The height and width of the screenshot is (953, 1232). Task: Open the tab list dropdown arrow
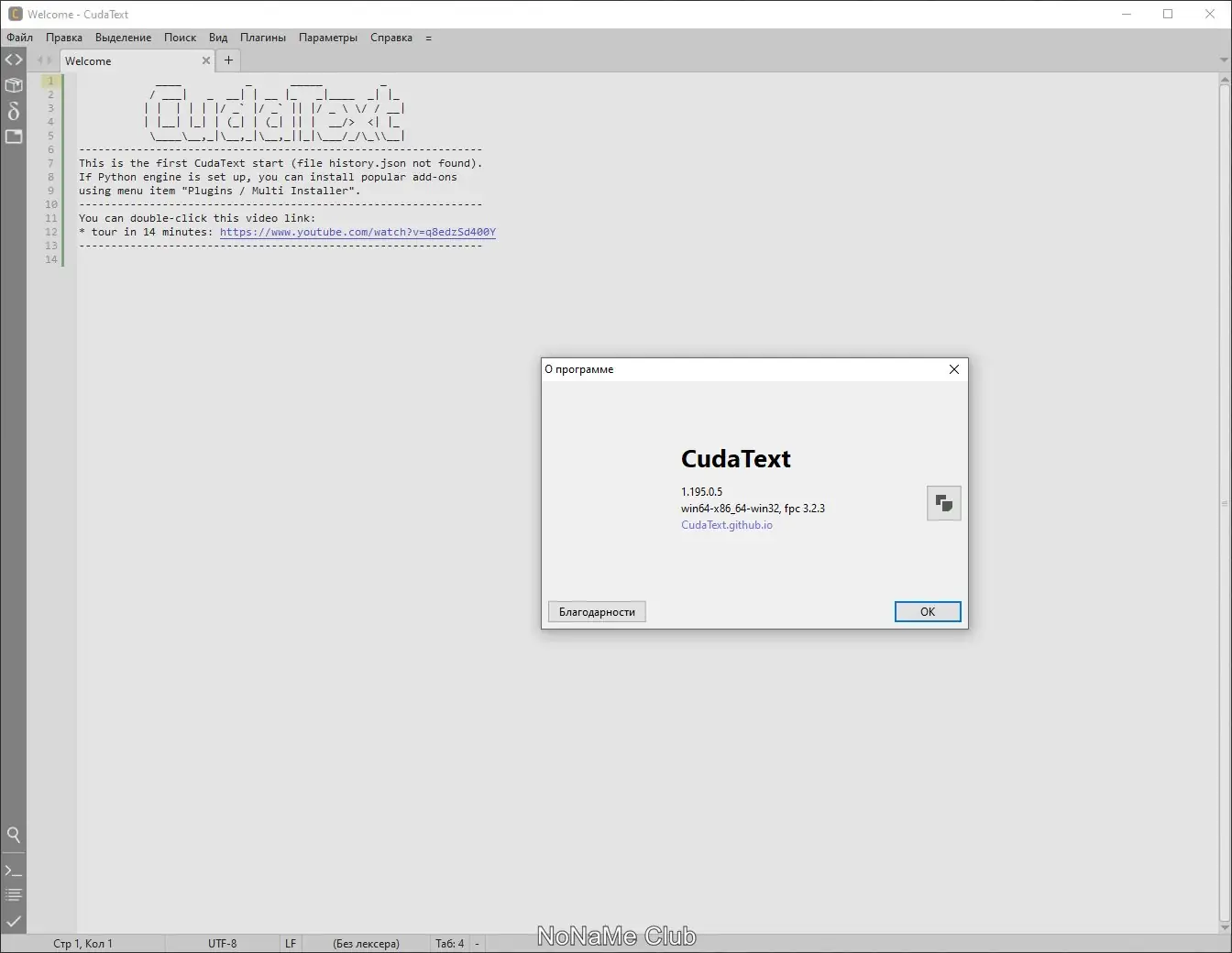(1224, 60)
